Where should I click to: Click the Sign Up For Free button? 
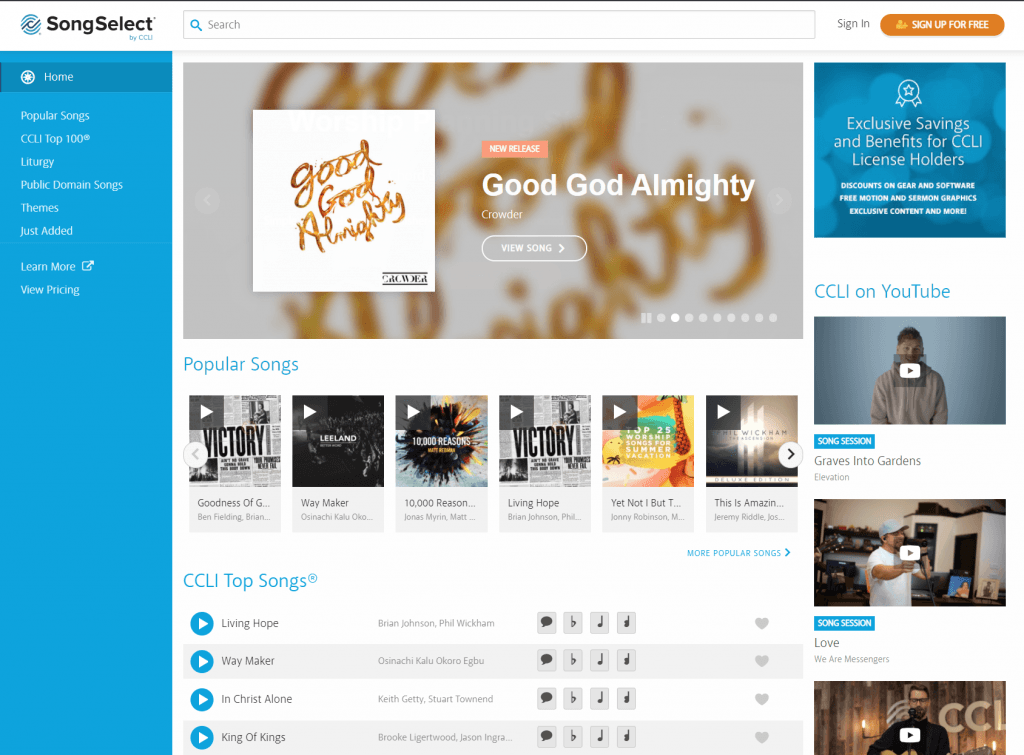(942, 25)
